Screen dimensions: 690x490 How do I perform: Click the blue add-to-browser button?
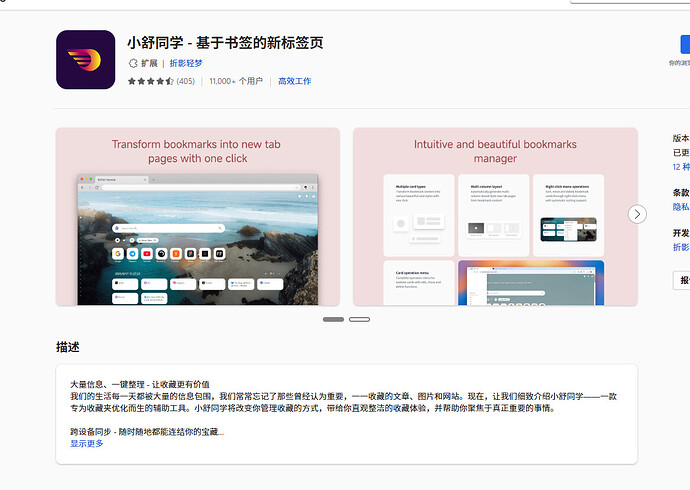[685, 45]
